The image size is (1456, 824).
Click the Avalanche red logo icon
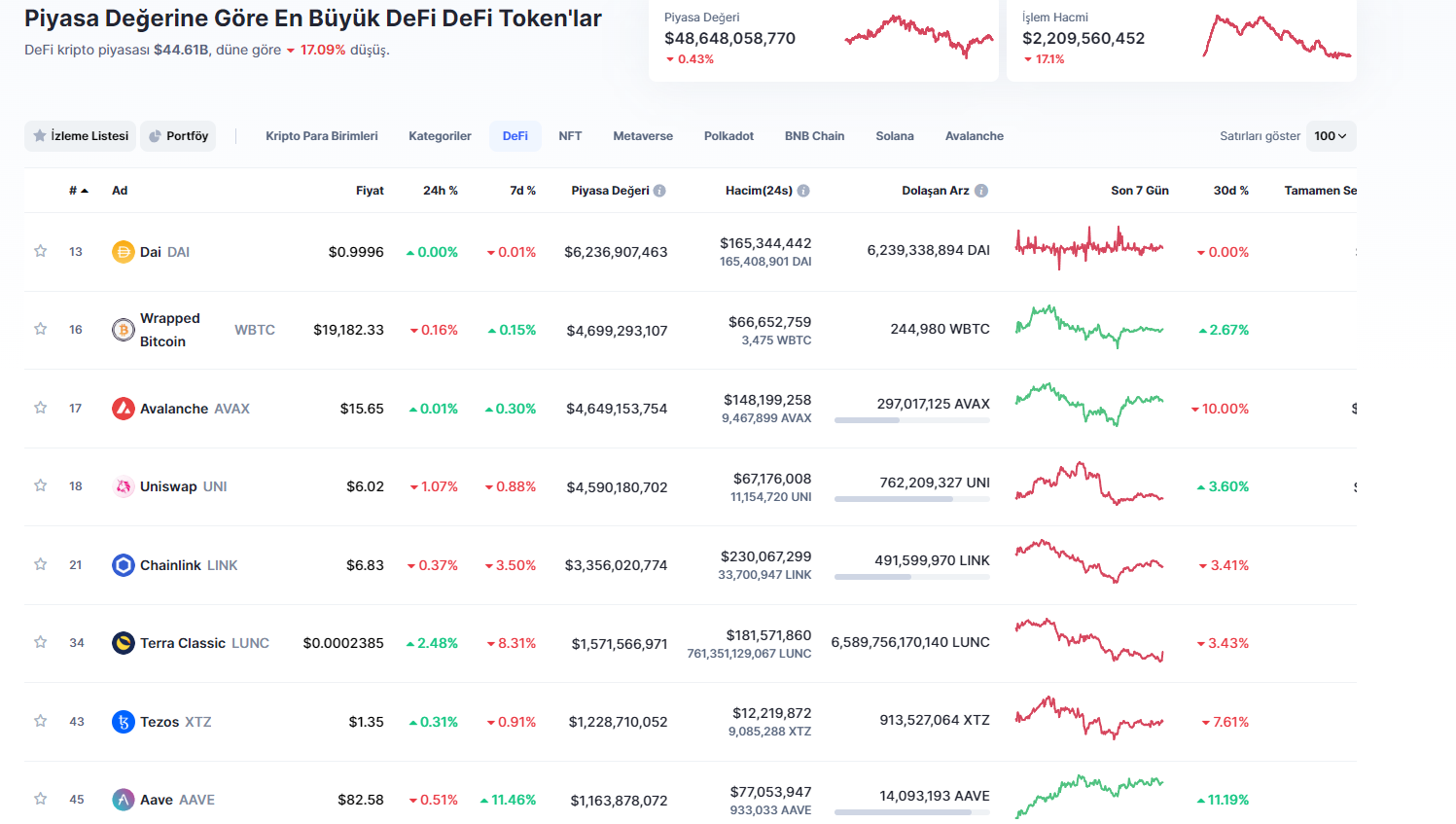[x=124, y=409]
